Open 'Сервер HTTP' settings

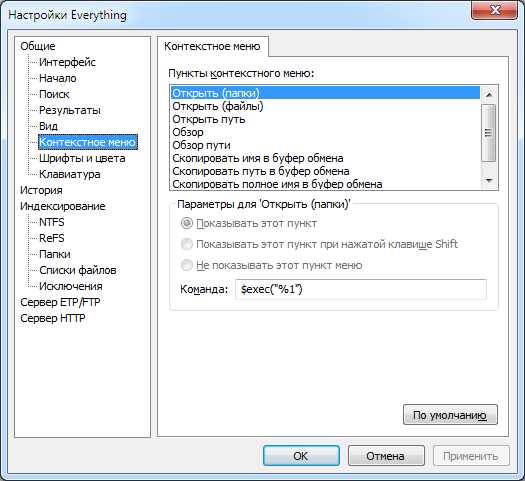pyautogui.click(x=53, y=318)
